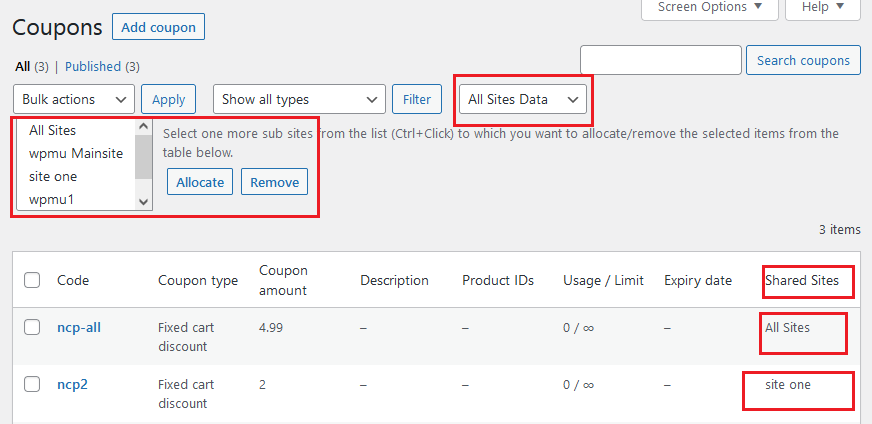Image resolution: width=872 pixels, height=424 pixels.
Task: Filter by Published coupons link
Action: tap(93, 67)
